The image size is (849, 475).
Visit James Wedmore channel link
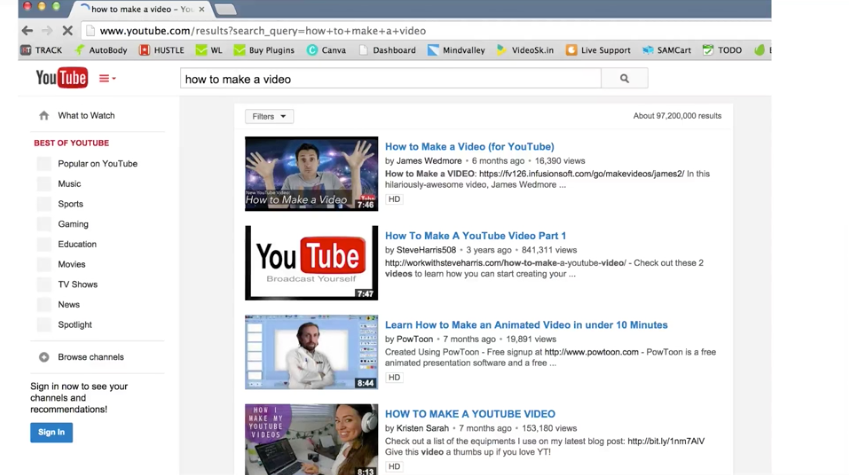click(429, 161)
